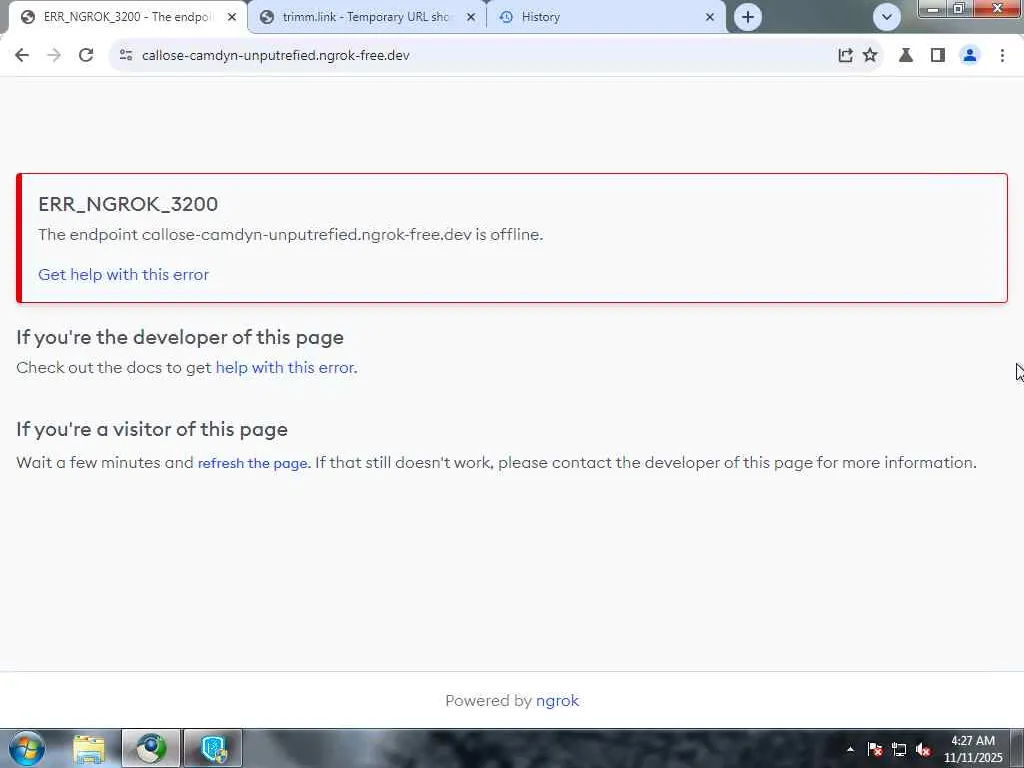The width and height of the screenshot is (1024, 768).
Task: Click the share this page icon
Action: pos(845,55)
